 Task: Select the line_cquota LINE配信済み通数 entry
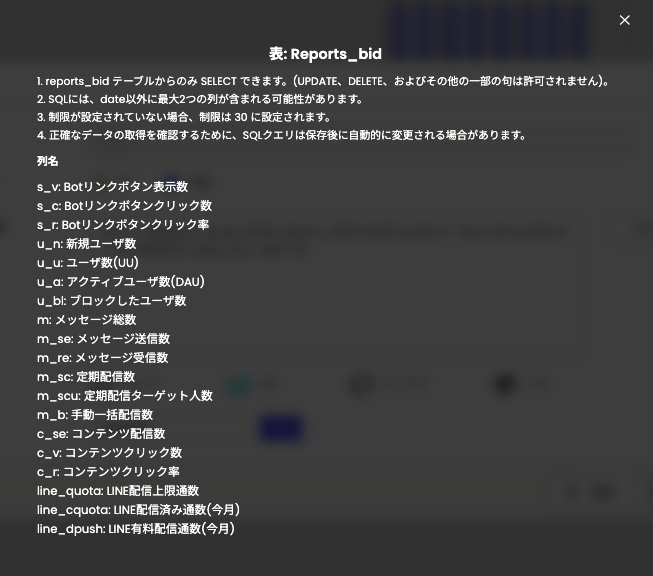click(x=138, y=510)
